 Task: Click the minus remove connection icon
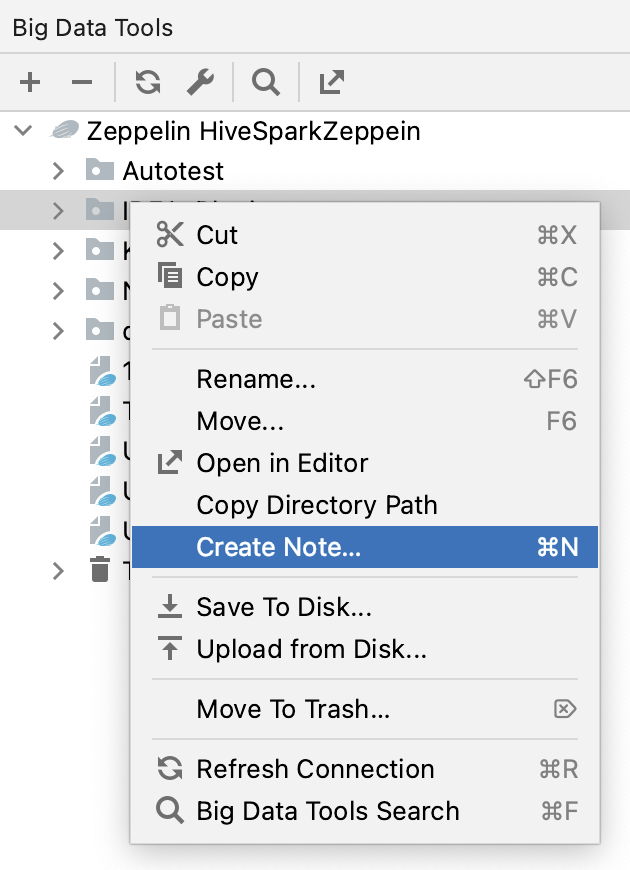pyautogui.click(x=82, y=82)
